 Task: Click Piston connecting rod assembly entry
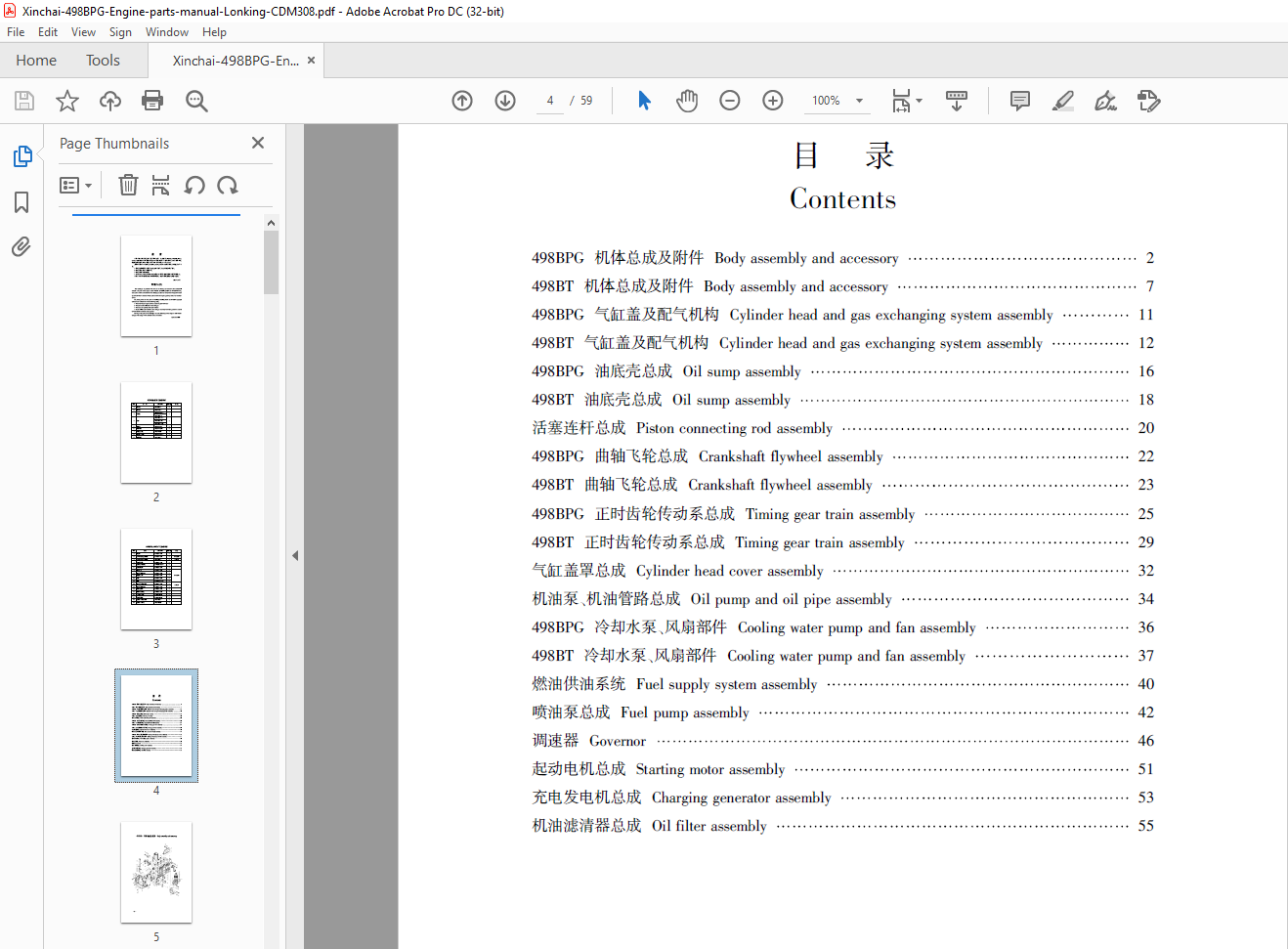[842, 428]
